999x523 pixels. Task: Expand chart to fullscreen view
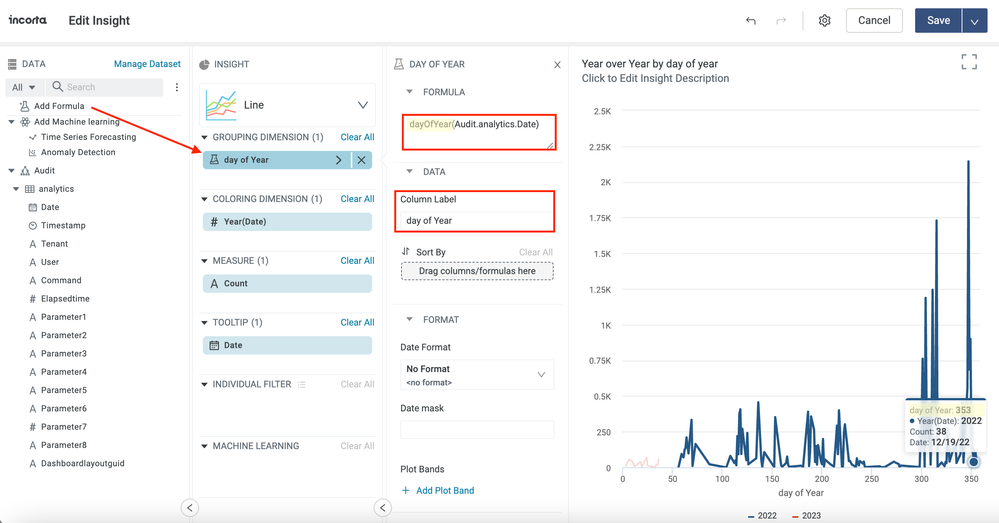[x=968, y=63]
